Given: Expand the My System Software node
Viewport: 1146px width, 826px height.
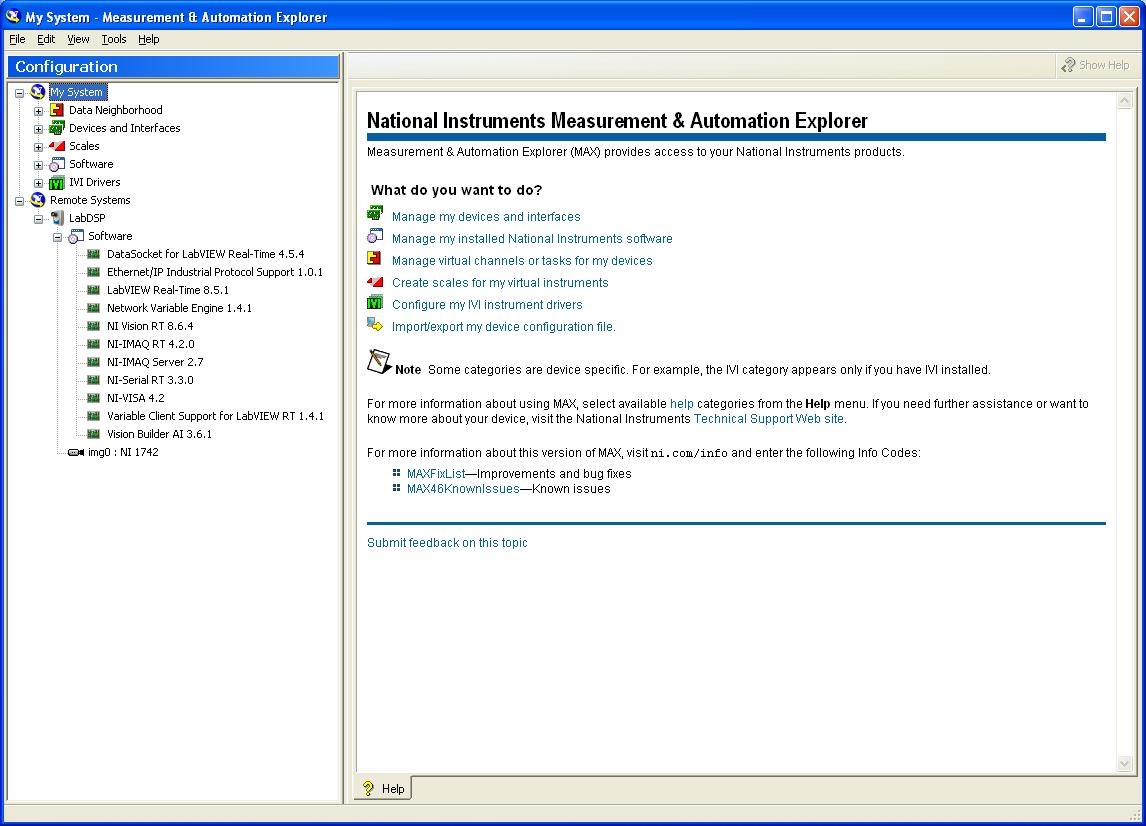Looking at the screenshot, I should click(39, 165).
